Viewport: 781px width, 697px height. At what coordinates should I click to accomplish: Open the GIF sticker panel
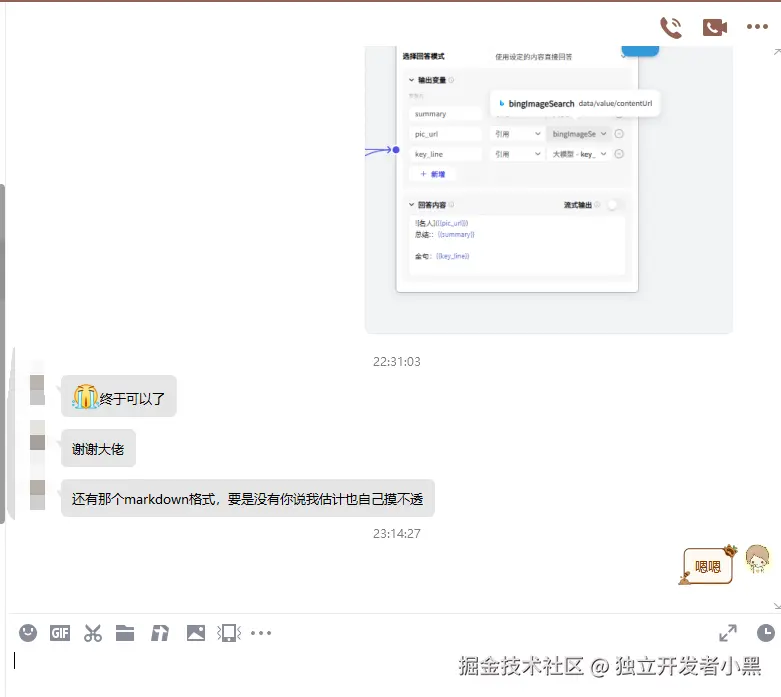tap(60, 633)
